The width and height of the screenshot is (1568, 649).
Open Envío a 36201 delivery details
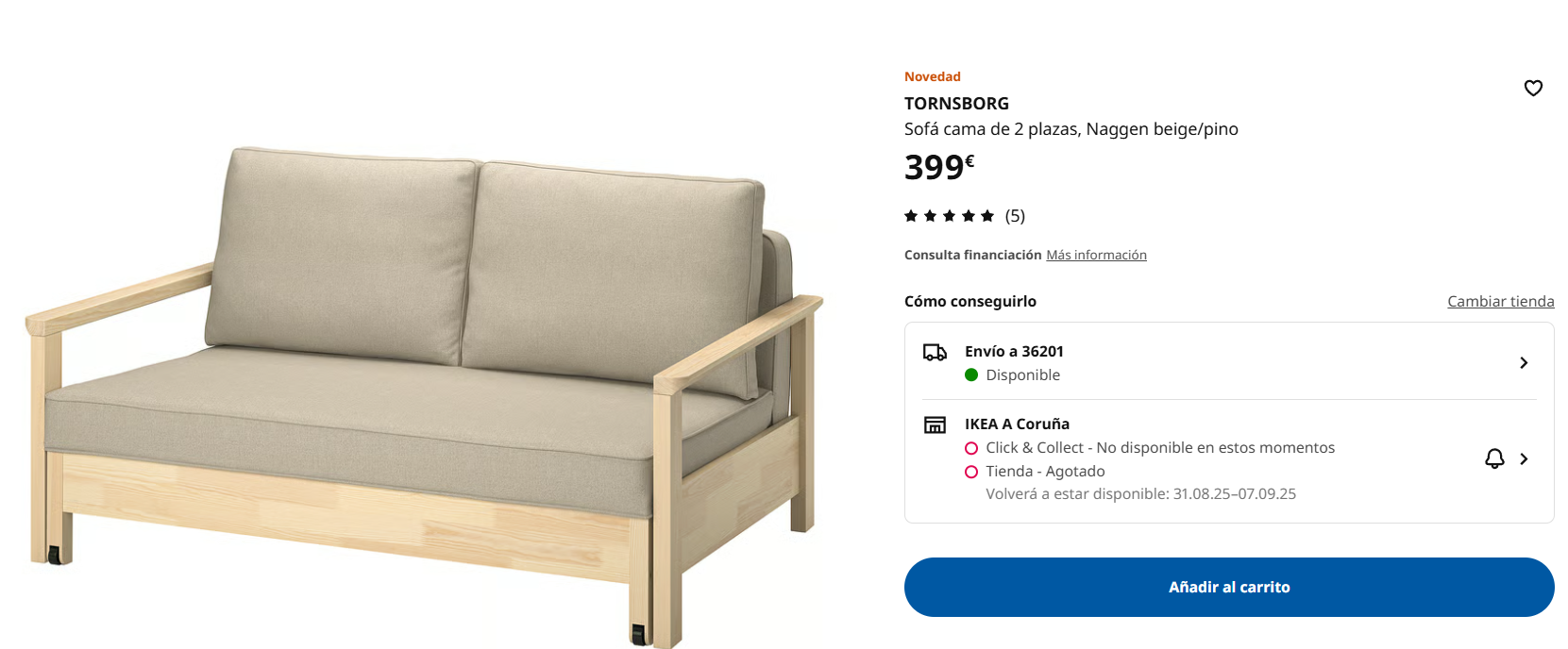[1229, 362]
